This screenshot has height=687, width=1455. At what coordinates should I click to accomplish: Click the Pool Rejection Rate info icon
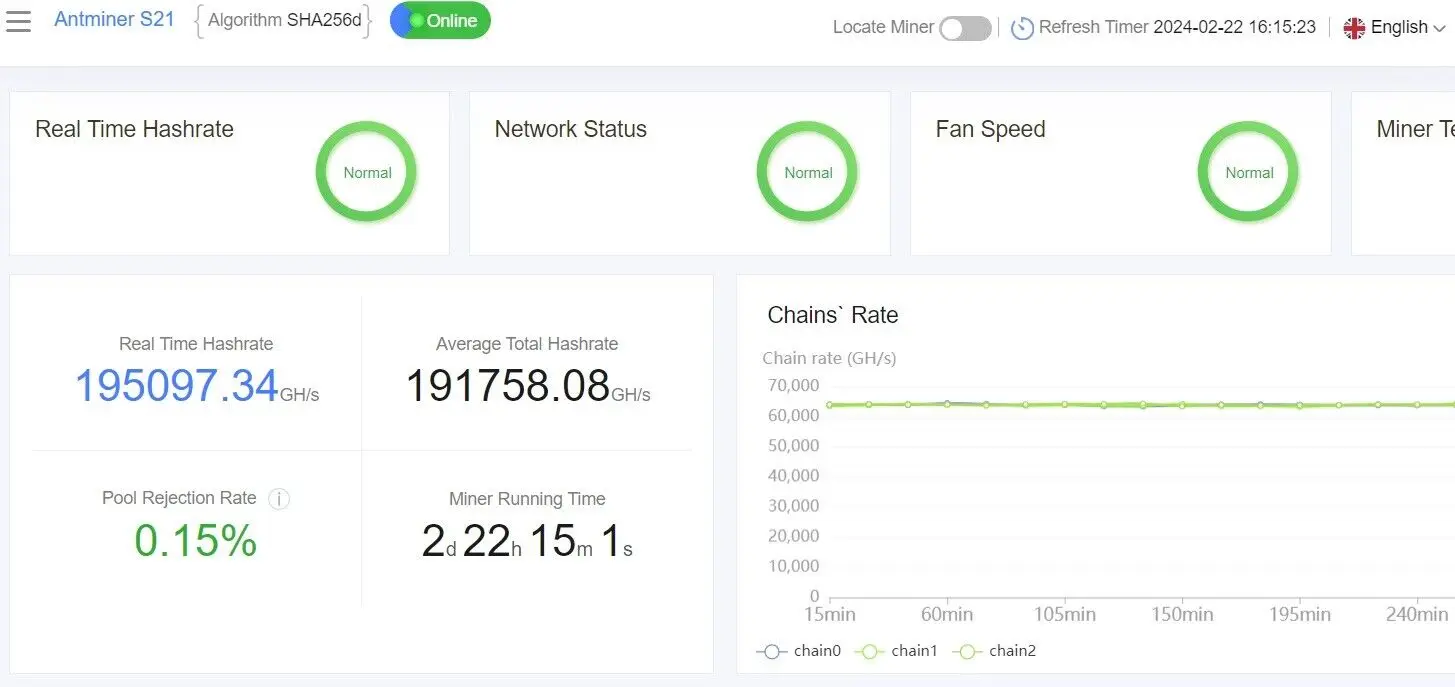(x=279, y=499)
